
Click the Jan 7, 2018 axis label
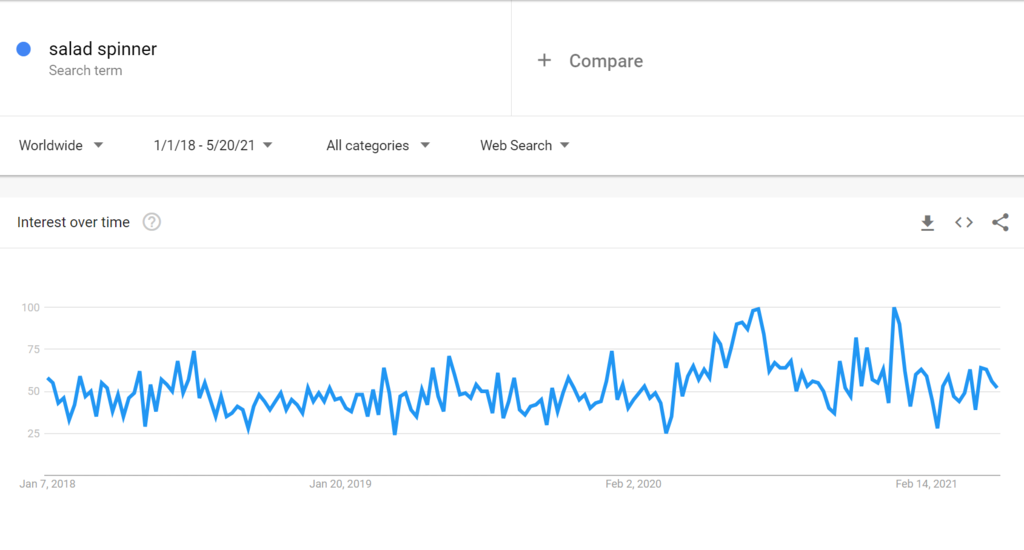47,484
